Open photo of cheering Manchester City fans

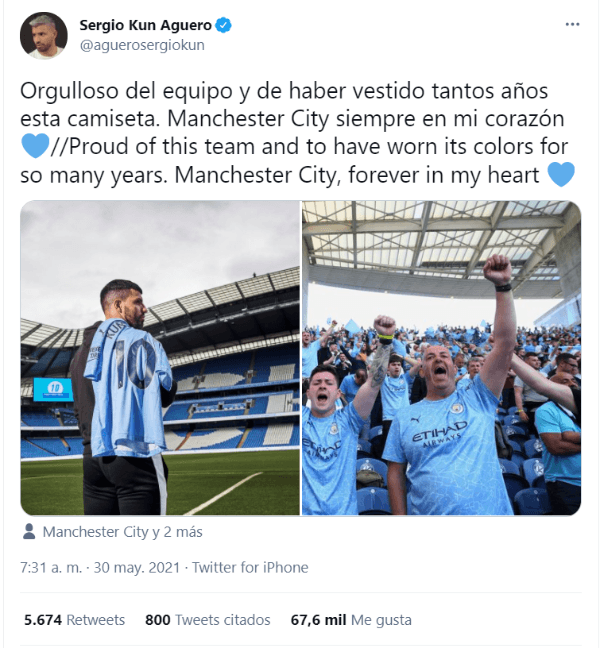441,358
